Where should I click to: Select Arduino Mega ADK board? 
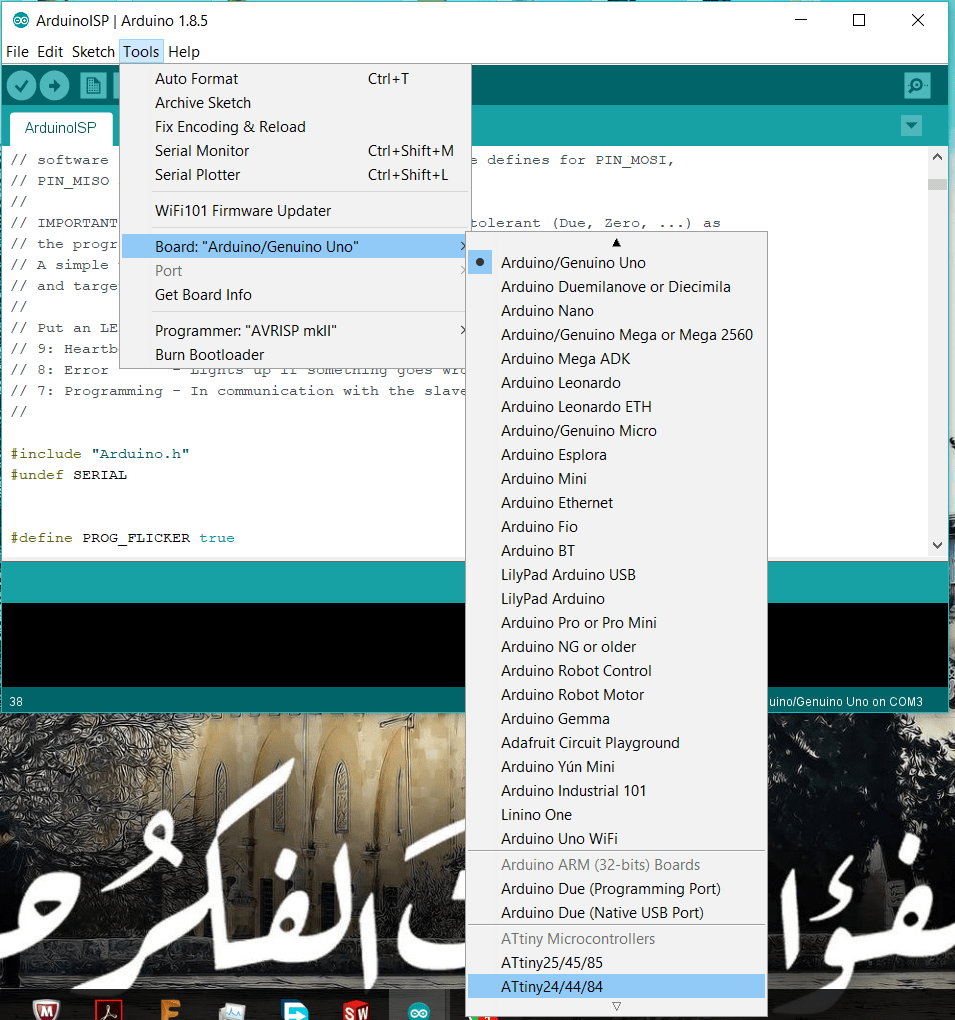[x=616, y=359]
